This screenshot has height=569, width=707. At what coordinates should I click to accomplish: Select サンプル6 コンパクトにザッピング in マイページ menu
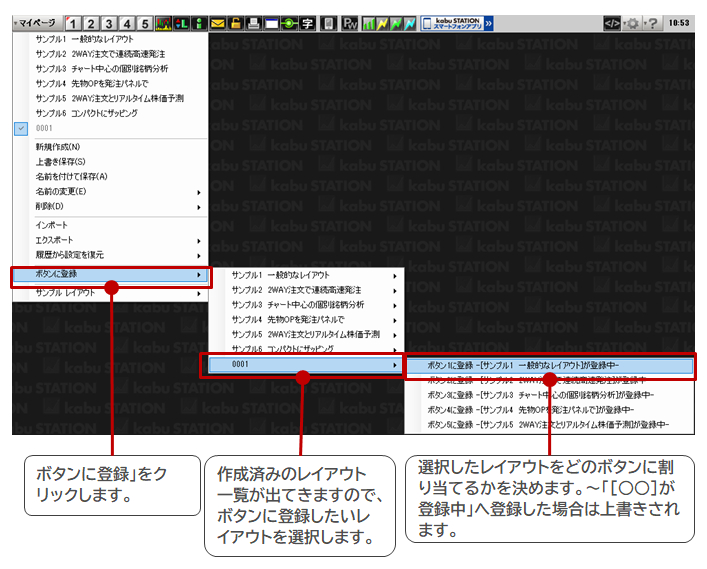[x=111, y=113]
